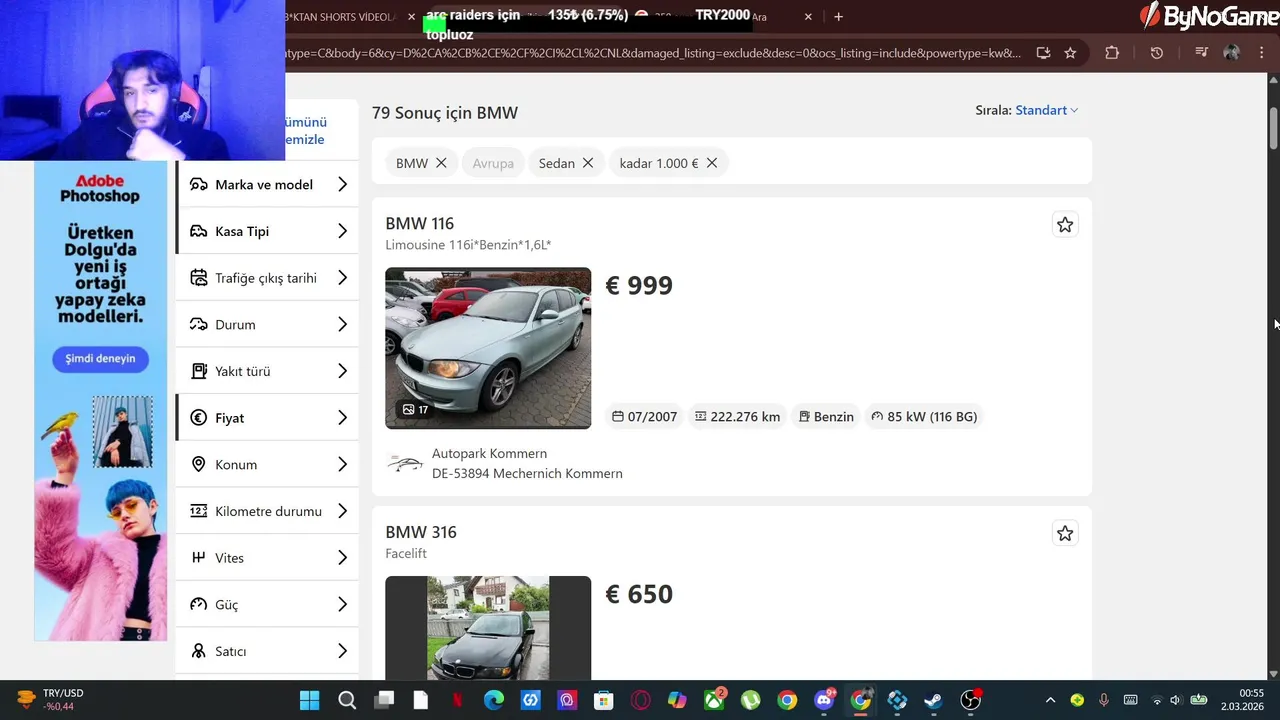This screenshot has height=720, width=1280.
Task: Expand Satıcı filter
Action: (267, 651)
